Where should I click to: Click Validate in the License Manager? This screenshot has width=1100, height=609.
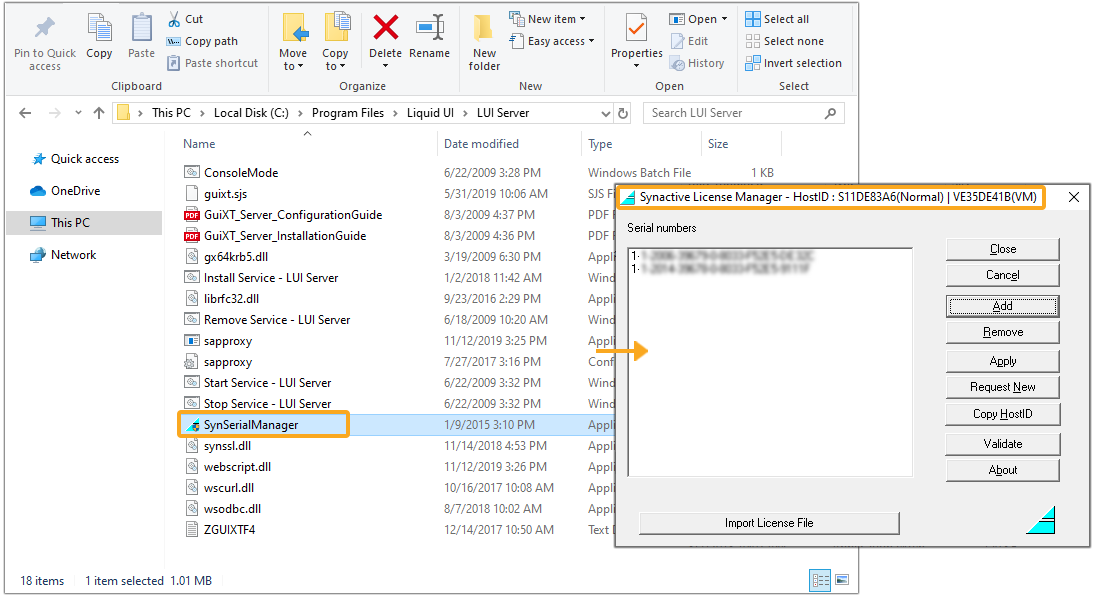pos(1002,443)
